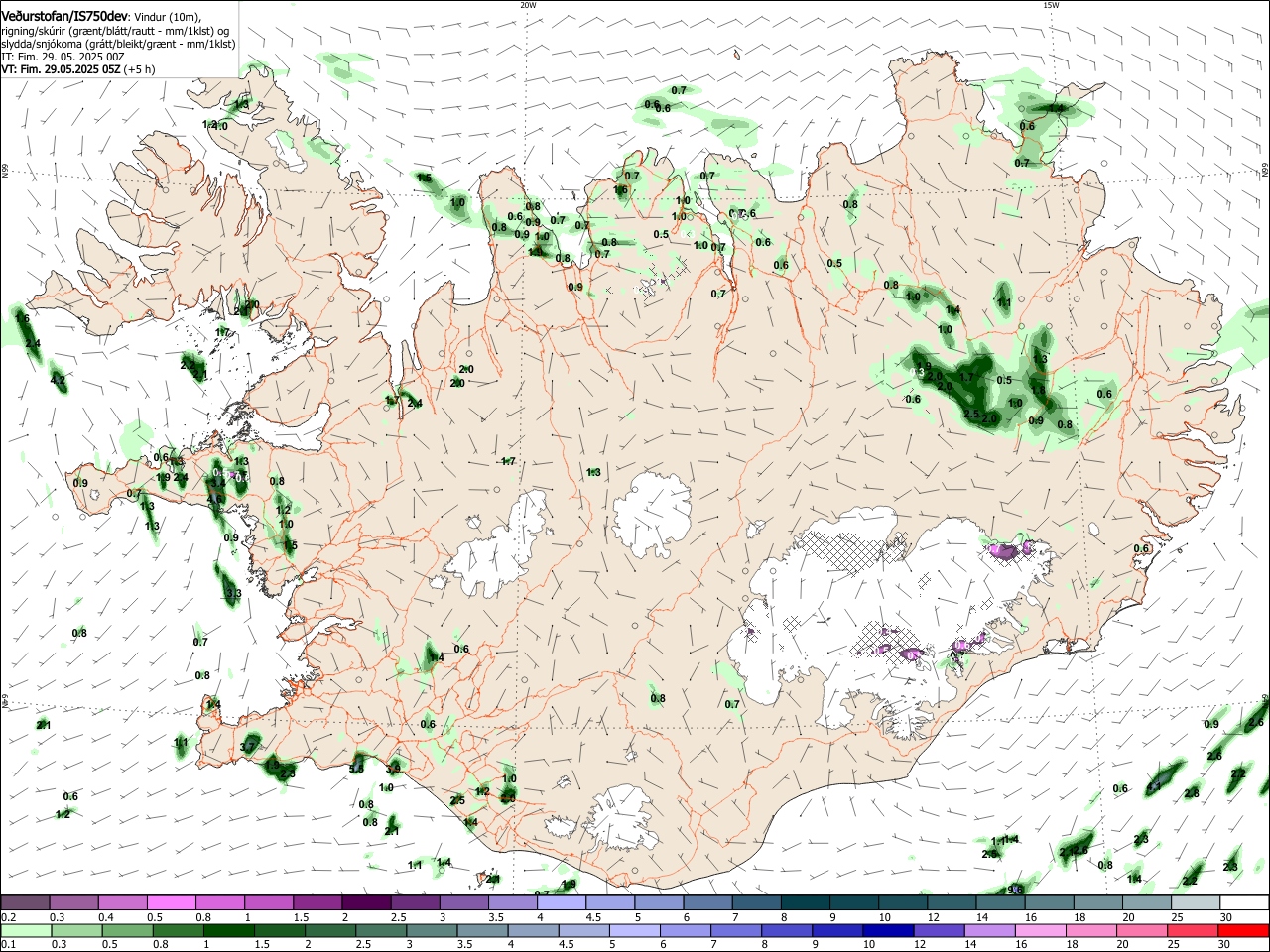Click the '0.2' value on the snow scale
Screen dimensions: 1270x952
[8, 917]
